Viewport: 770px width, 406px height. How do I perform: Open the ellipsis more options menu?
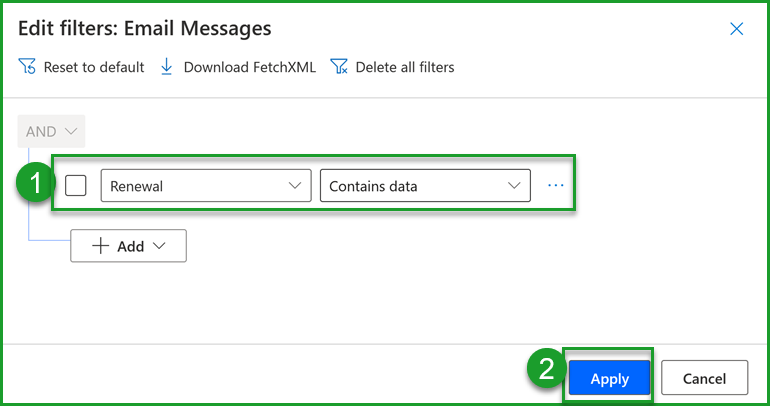(x=556, y=185)
